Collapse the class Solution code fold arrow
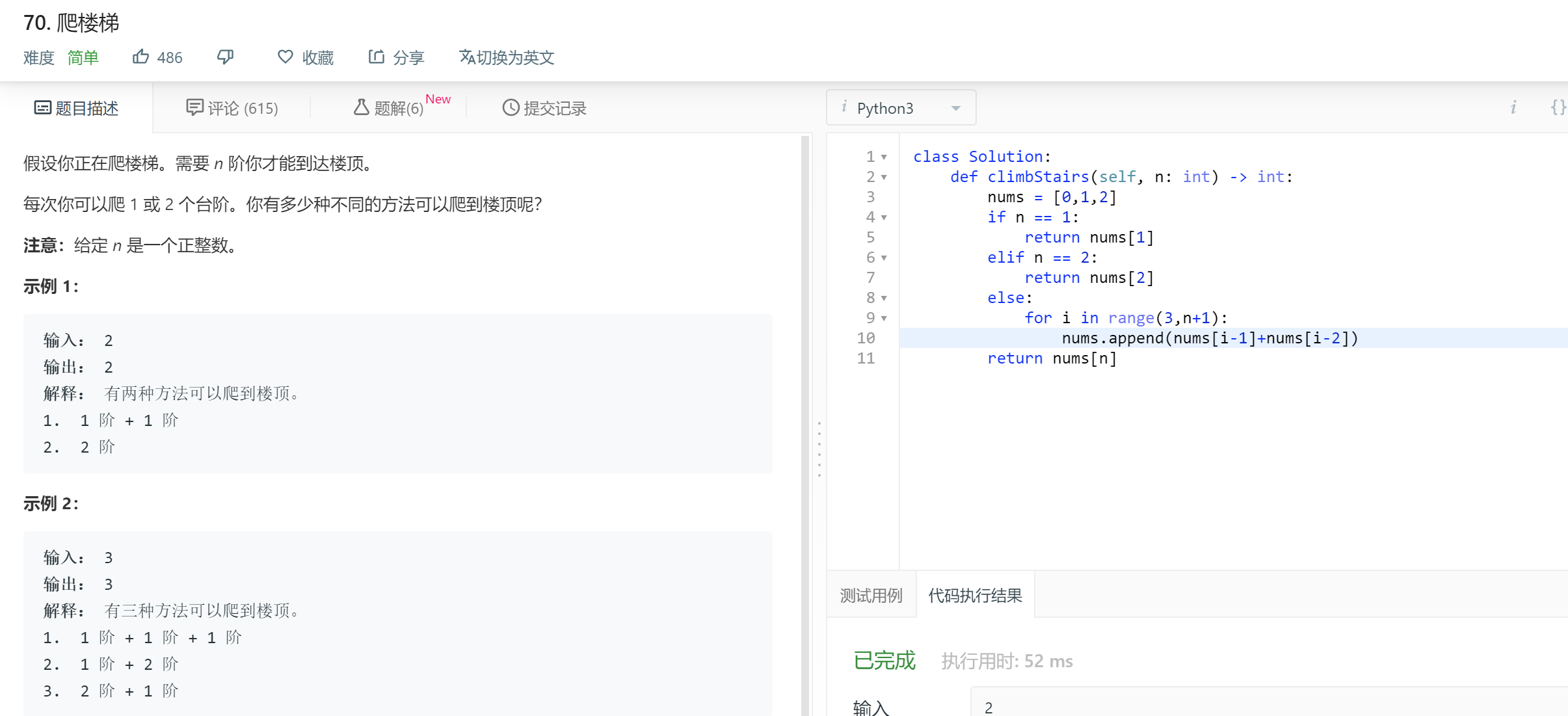This screenshot has width=1568, height=716. click(885, 157)
